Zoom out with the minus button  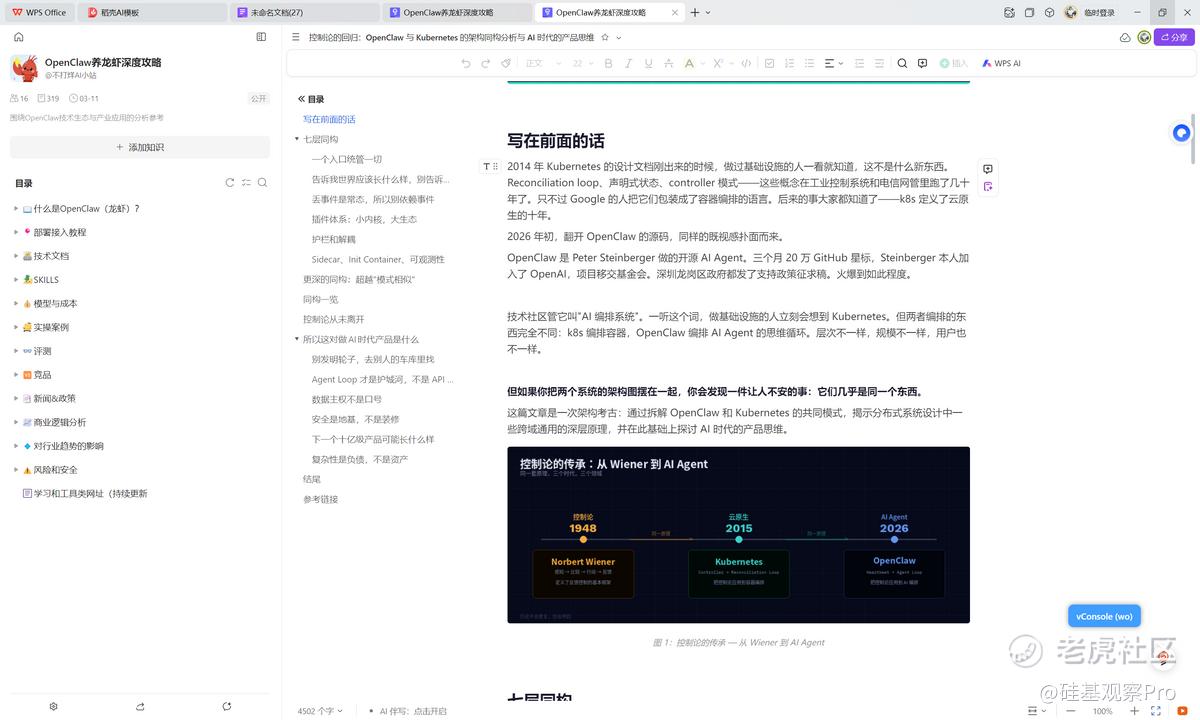[x=1070, y=711]
